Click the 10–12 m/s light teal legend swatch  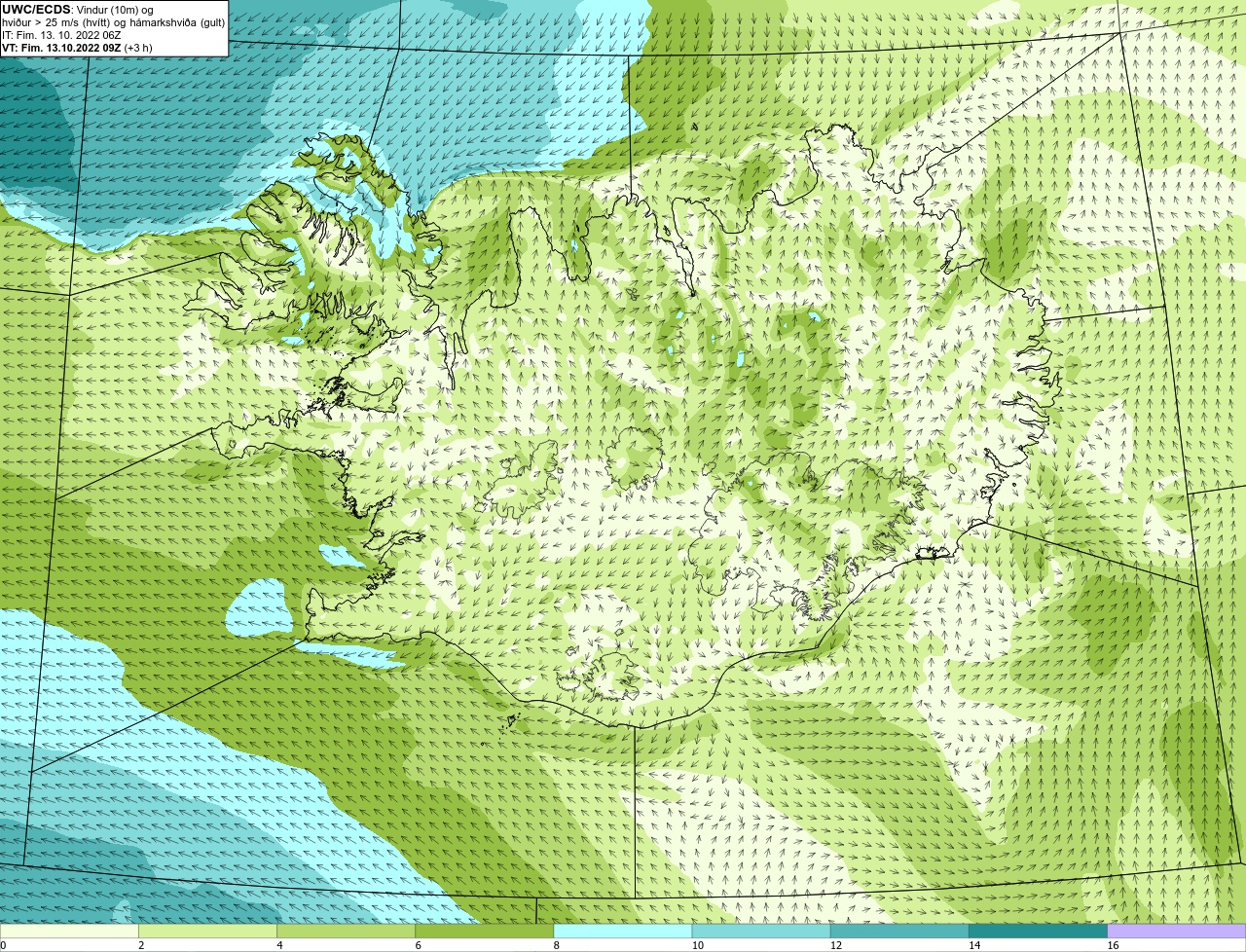761,932
